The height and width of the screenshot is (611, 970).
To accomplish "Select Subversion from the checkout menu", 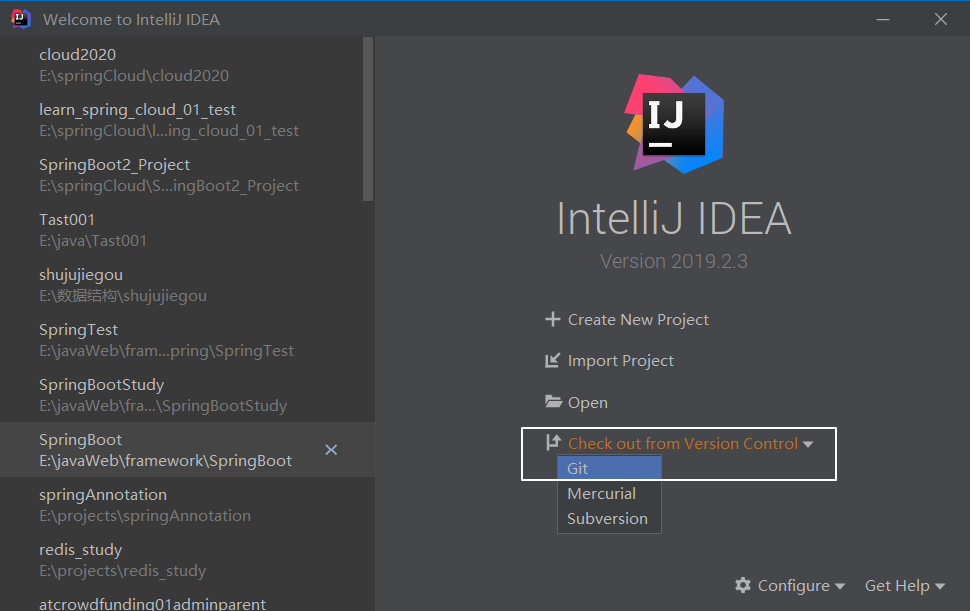I will click(x=609, y=518).
